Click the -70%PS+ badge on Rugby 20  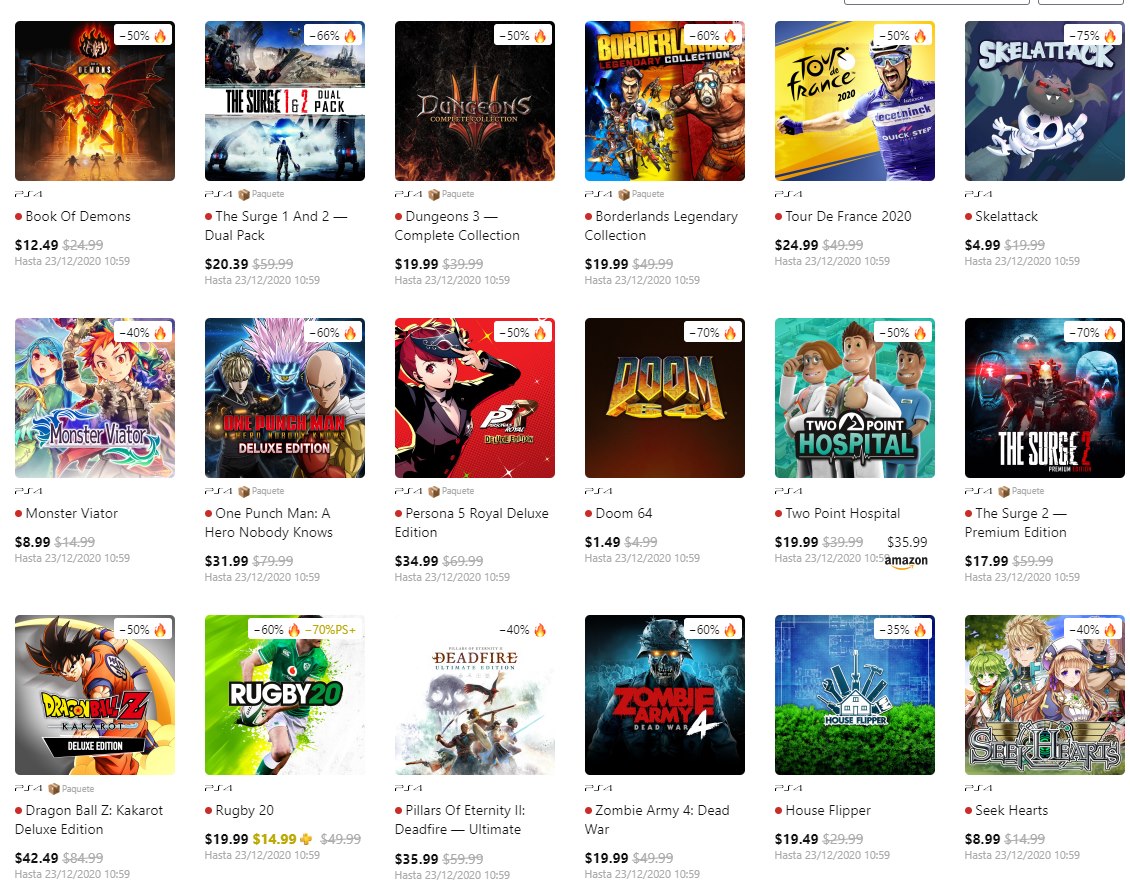[329, 630]
